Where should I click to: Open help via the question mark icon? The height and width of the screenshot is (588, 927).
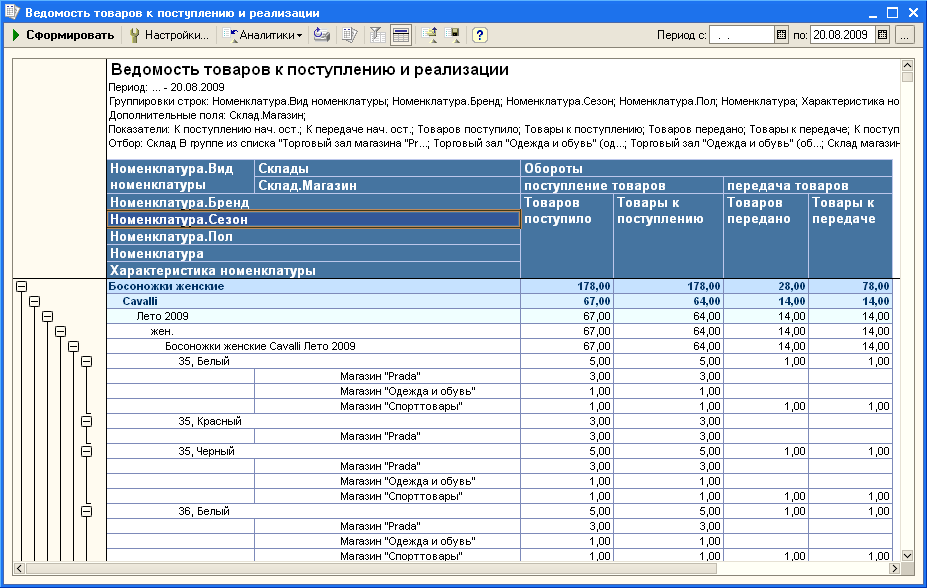click(479, 35)
